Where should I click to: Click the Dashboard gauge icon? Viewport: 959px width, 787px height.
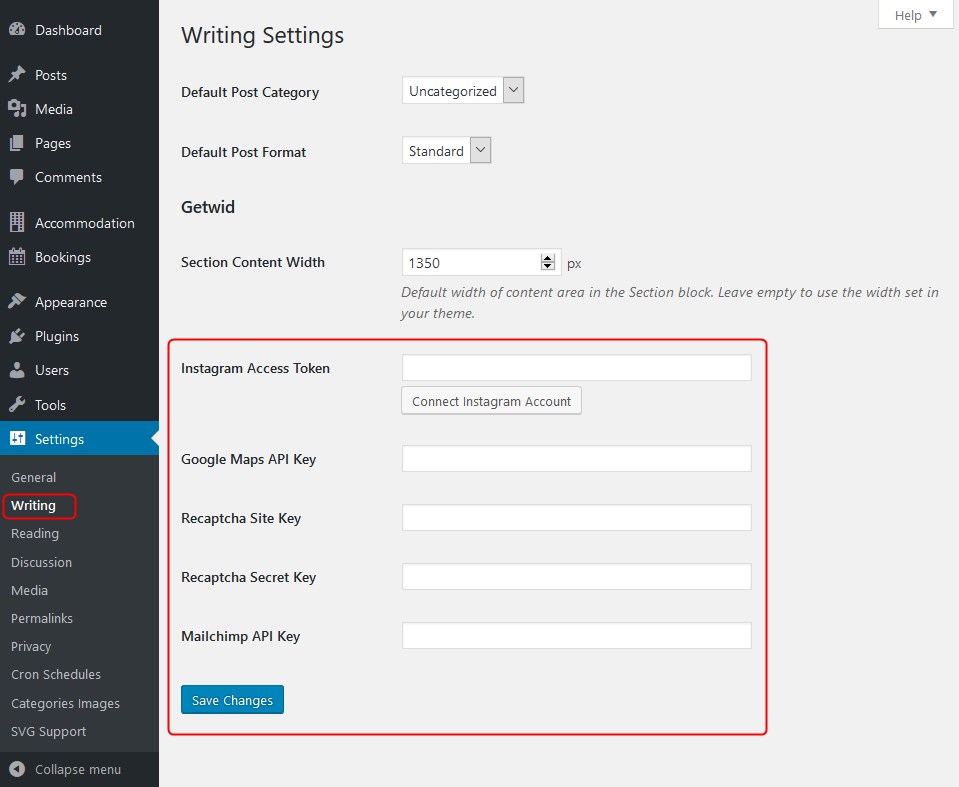point(17,29)
